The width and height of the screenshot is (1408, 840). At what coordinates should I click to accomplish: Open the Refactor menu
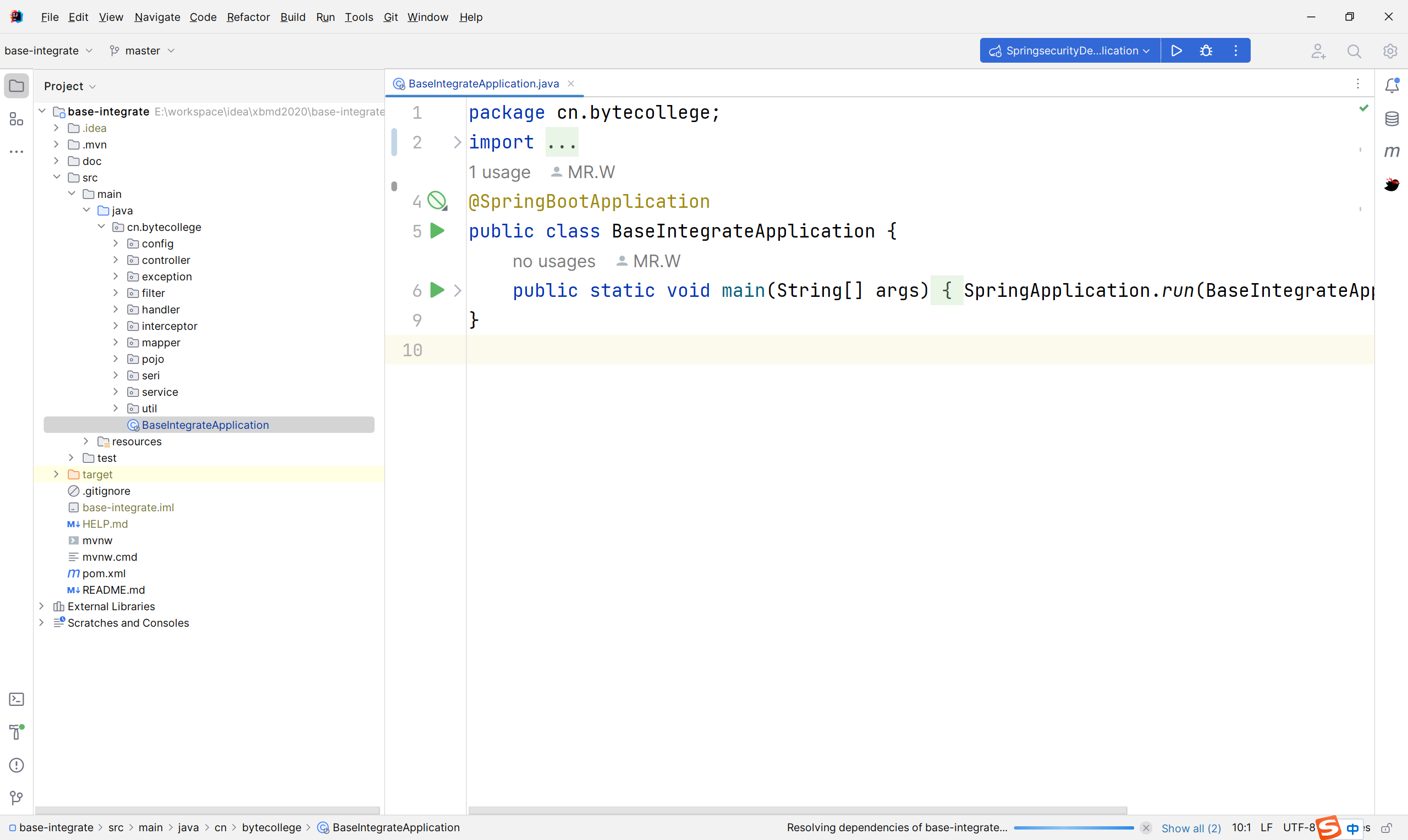pos(248,17)
